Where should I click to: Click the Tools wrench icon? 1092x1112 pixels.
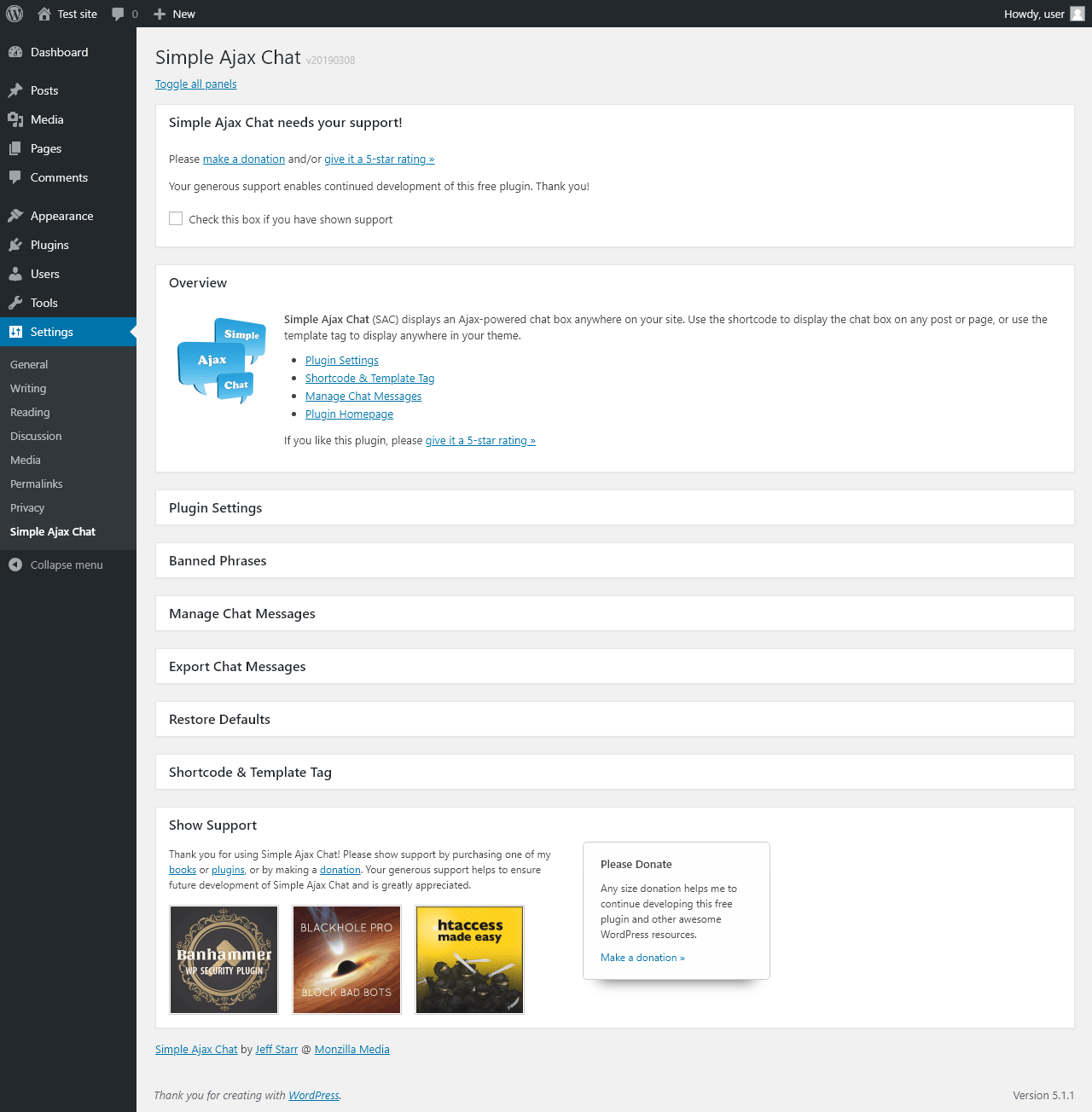pyautogui.click(x=15, y=303)
